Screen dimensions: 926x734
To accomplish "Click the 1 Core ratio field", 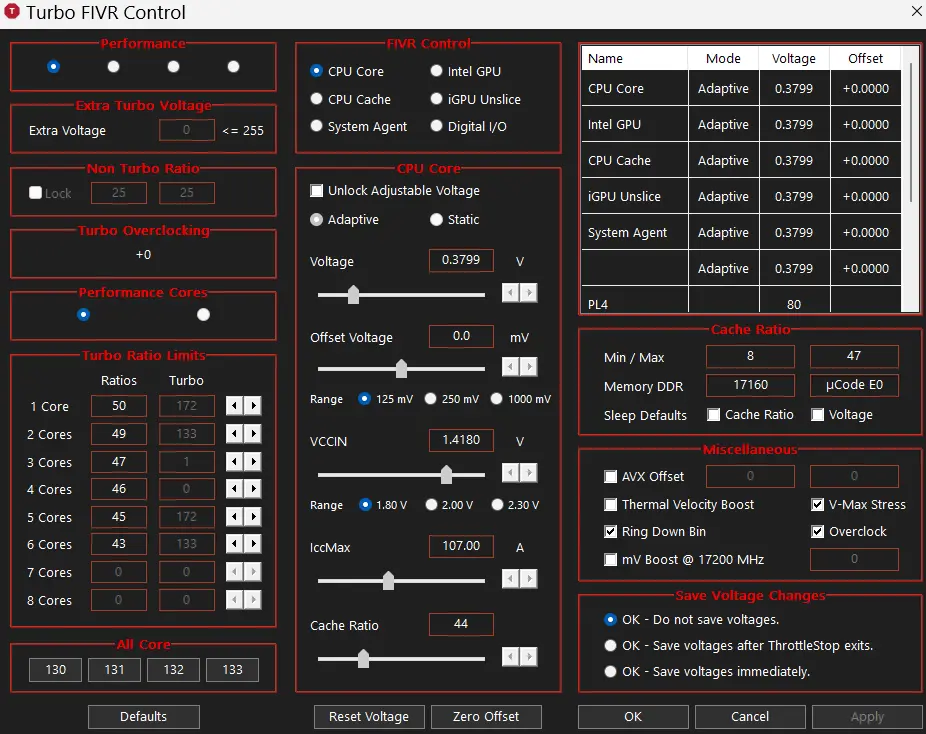I will [119, 406].
